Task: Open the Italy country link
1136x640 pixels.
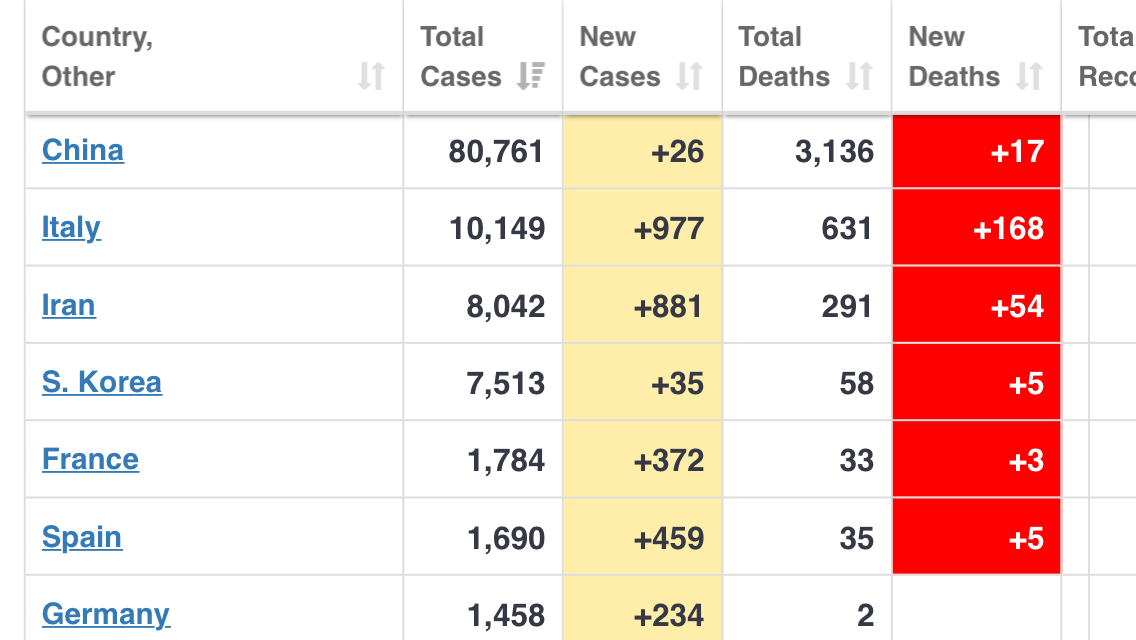Action: point(71,227)
